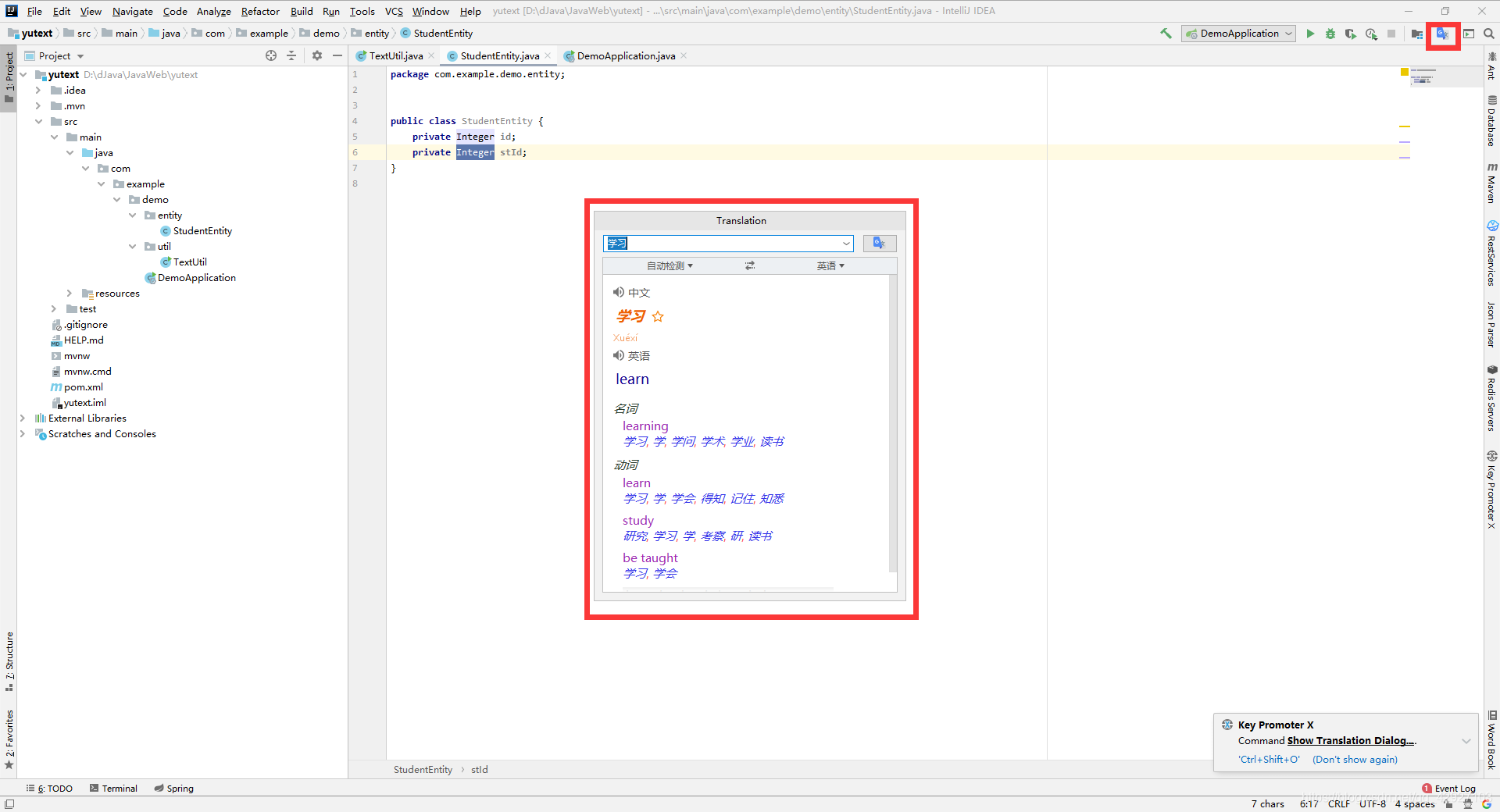This screenshot has height=812, width=1500.
Task: Open Search Everywhere magnifier icon
Action: tap(1489, 34)
